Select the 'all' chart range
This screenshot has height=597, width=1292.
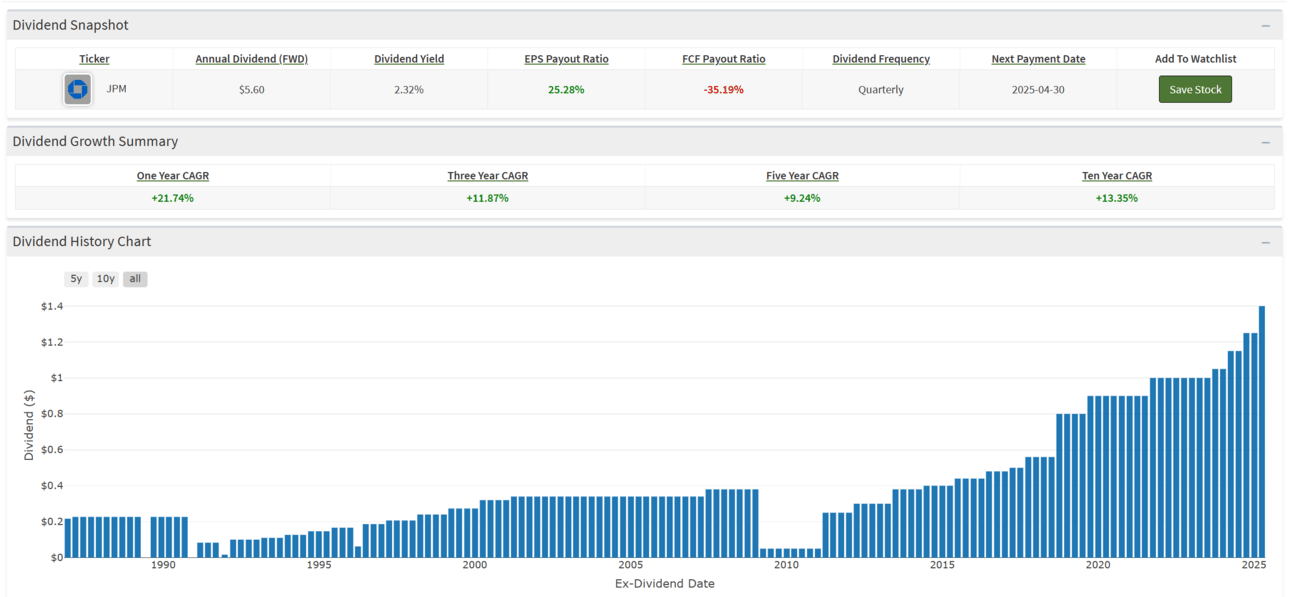(135, 279)
